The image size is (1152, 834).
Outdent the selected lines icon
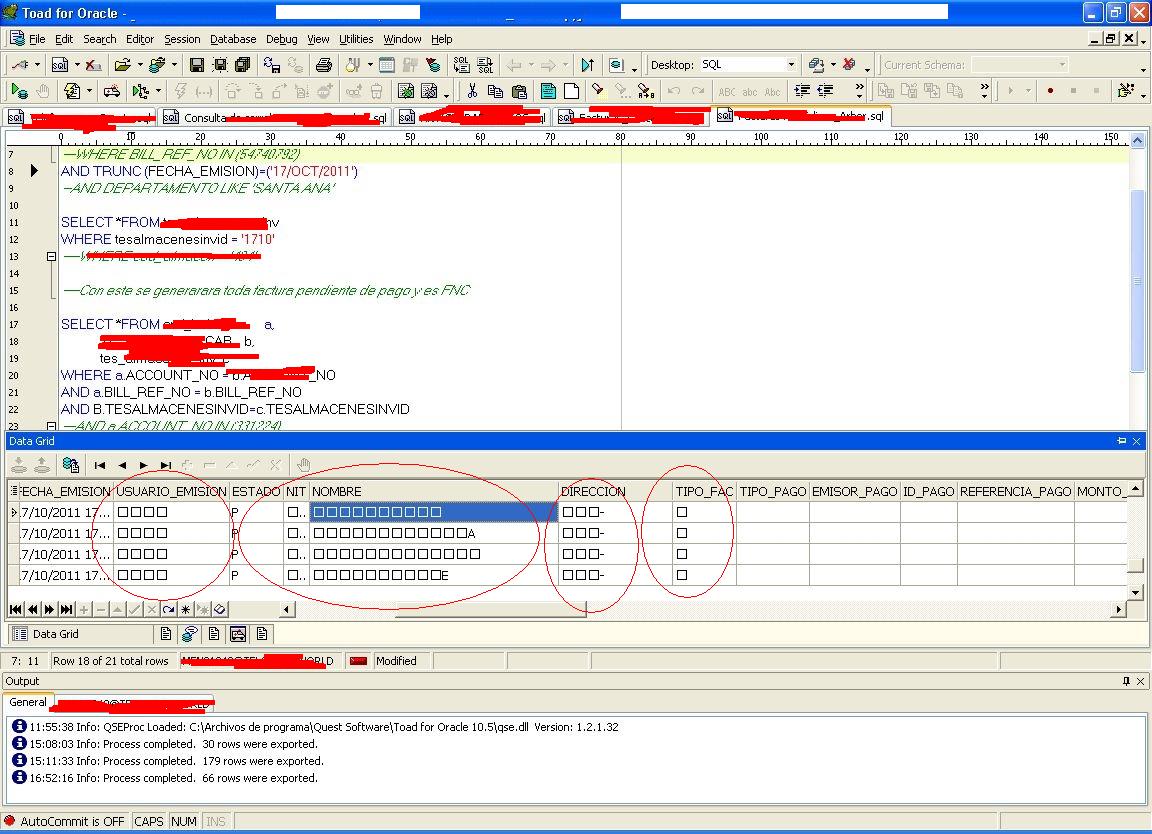tap(826, 91)
